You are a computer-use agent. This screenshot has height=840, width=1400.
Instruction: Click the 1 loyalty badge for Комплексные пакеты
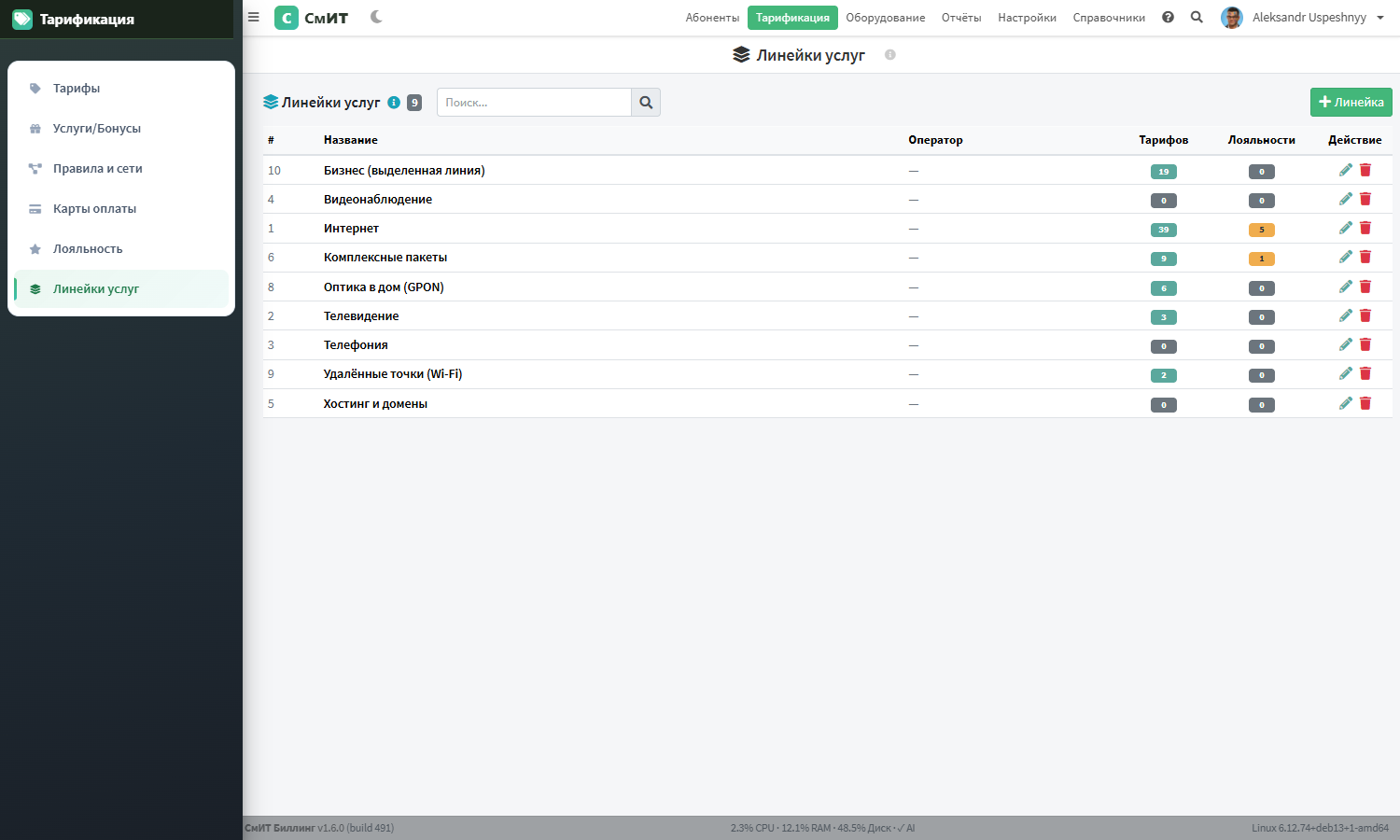point(1262,259)
